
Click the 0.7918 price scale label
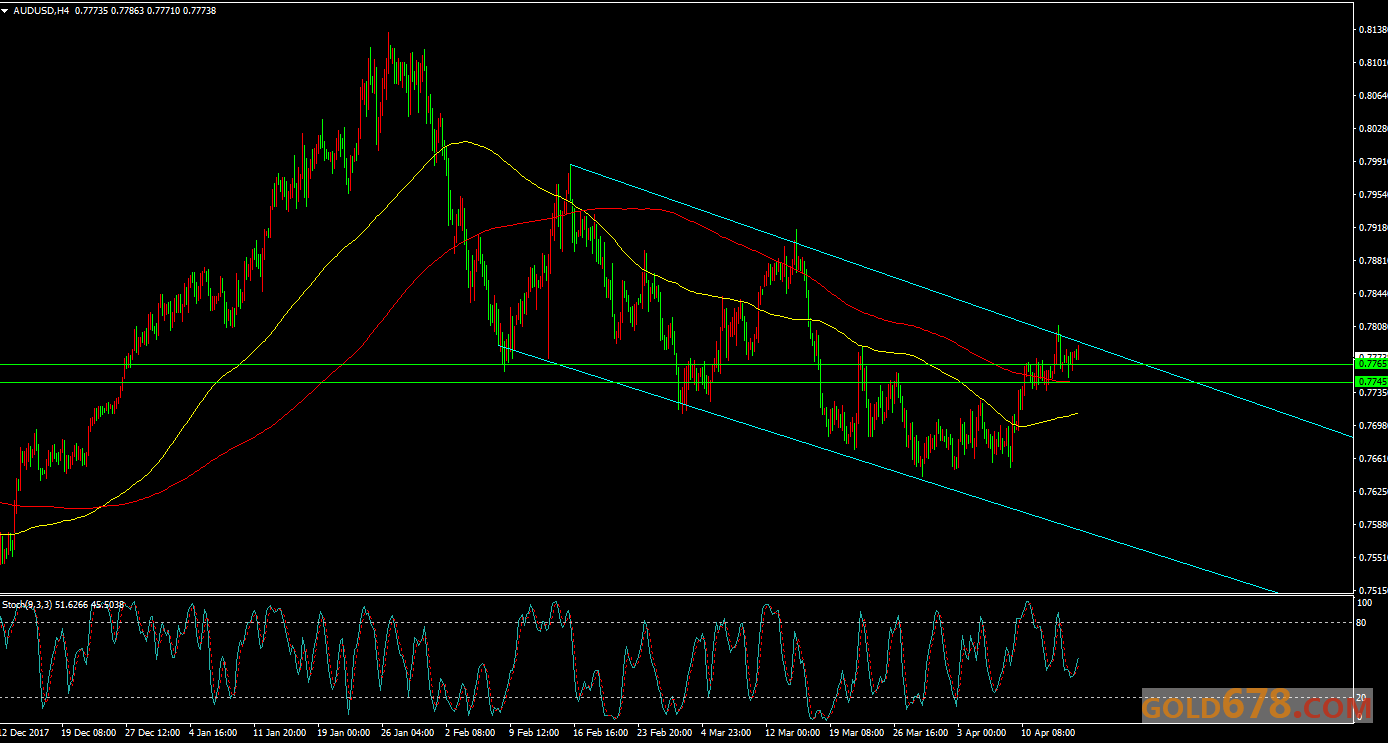(x=1373, y=228)
